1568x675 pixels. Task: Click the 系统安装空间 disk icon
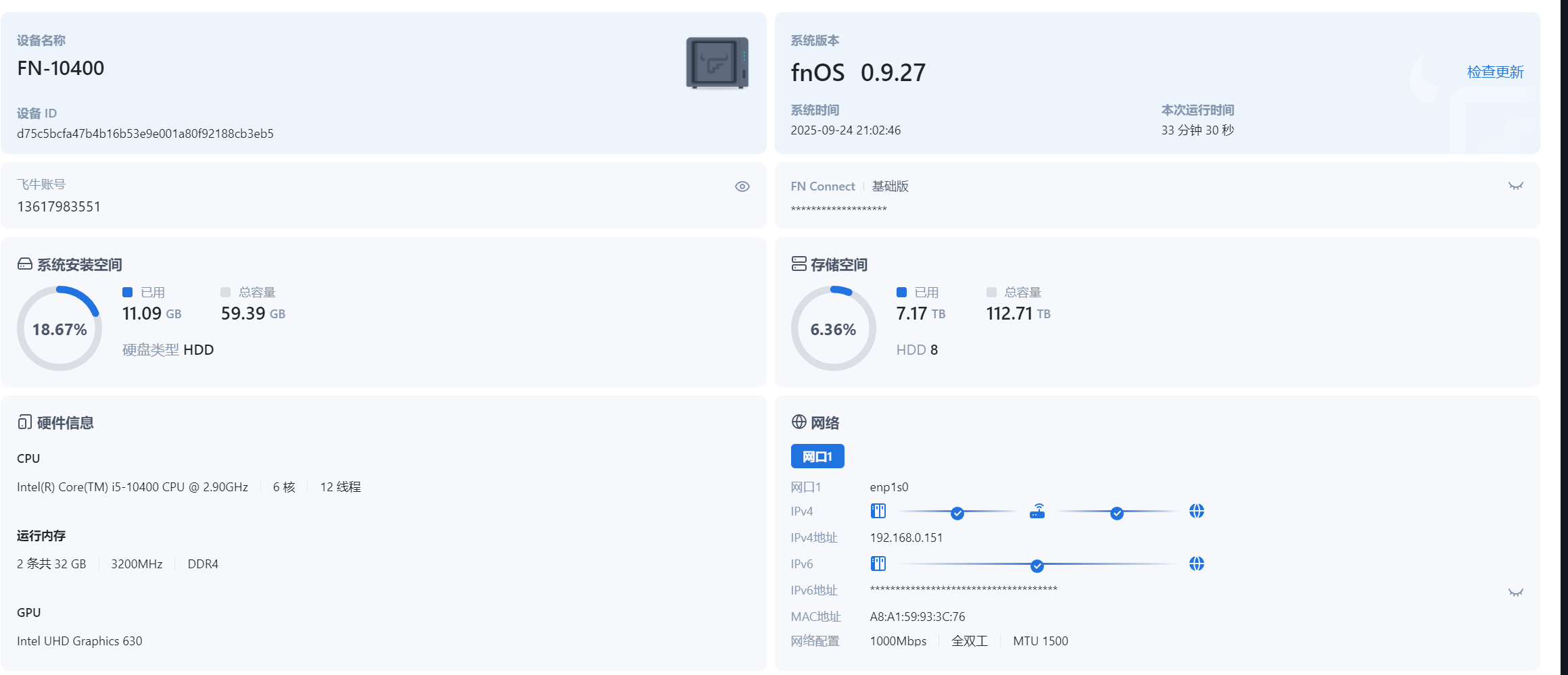coord(25,264)
